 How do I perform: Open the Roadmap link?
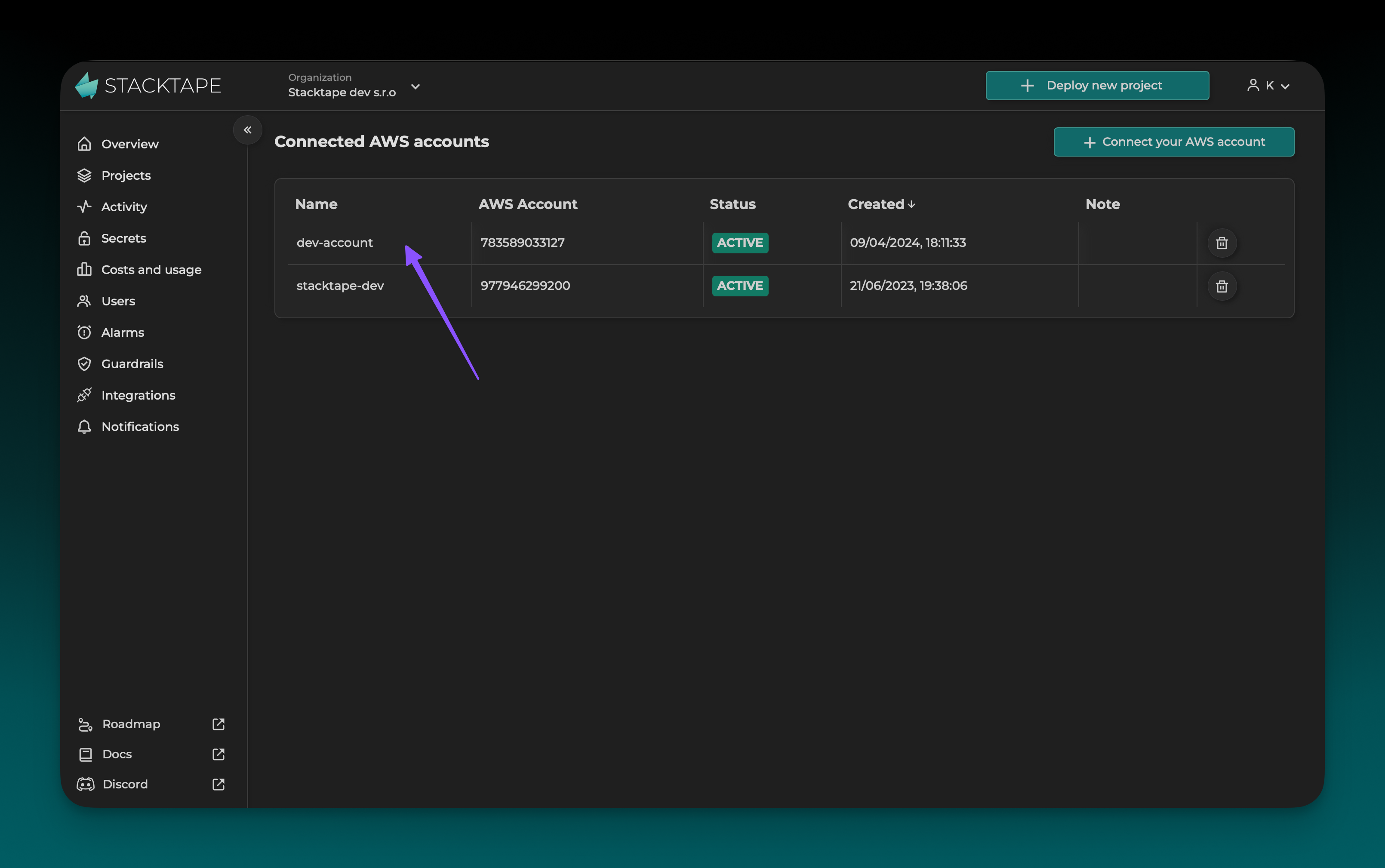131,724
